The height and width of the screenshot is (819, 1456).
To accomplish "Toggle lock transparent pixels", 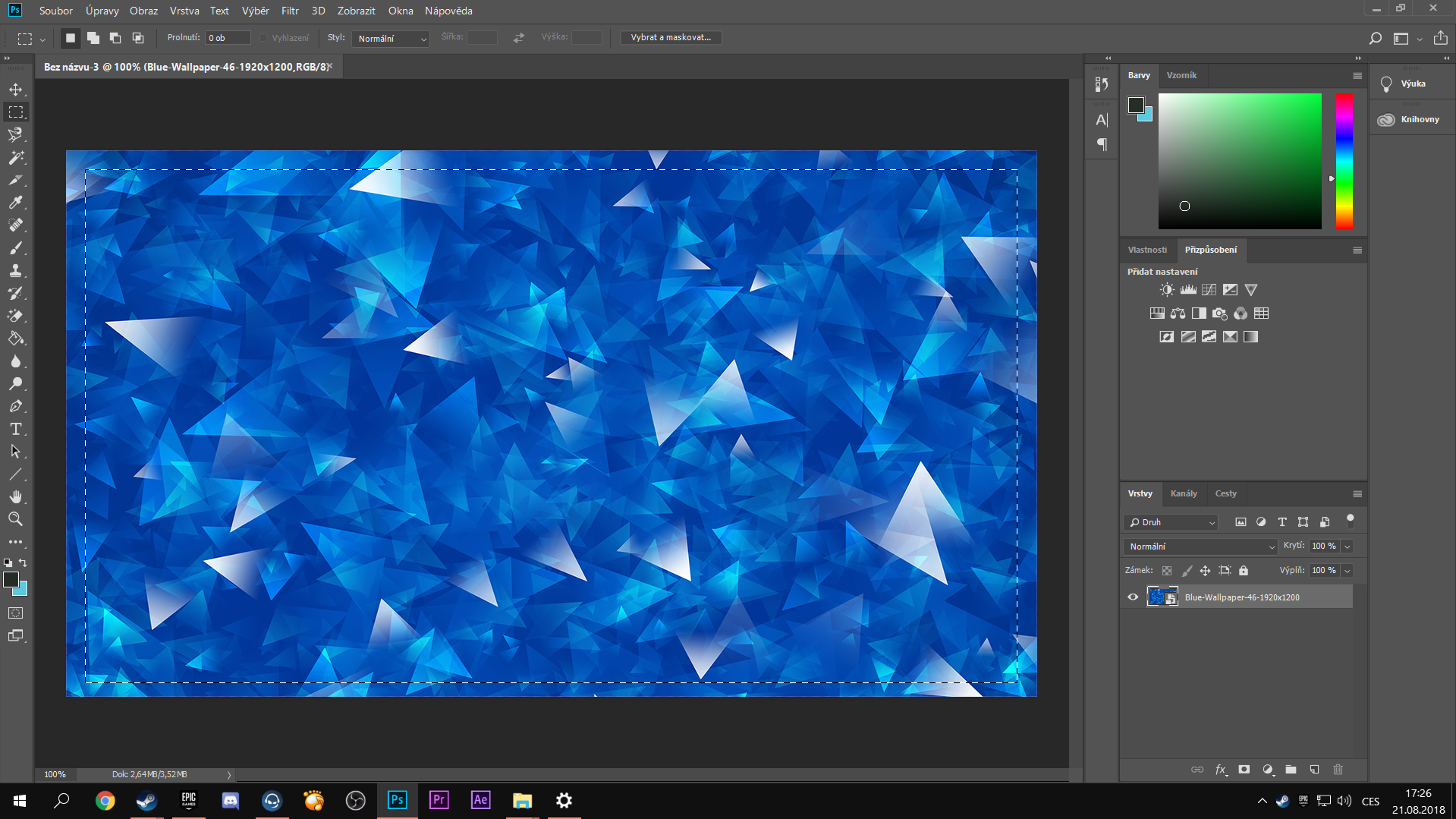I will coord(1167,571).
